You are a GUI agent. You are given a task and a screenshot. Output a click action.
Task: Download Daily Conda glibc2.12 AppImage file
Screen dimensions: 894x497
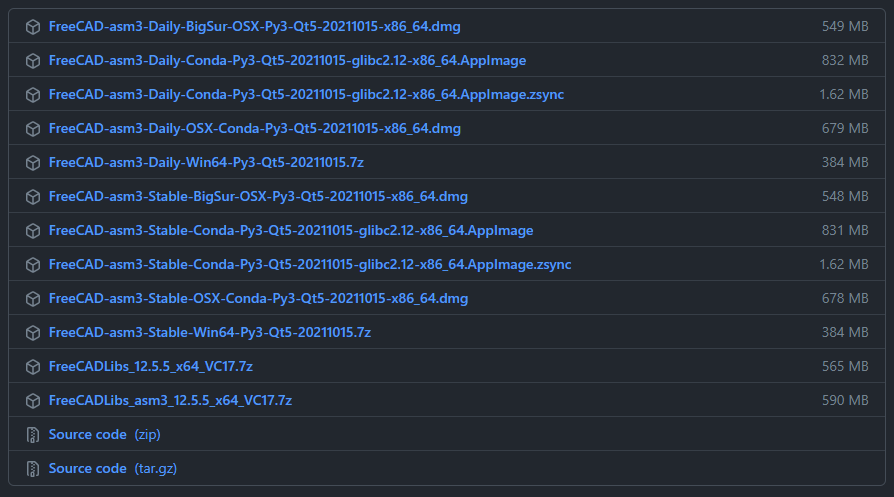click(x=287, y=60)
